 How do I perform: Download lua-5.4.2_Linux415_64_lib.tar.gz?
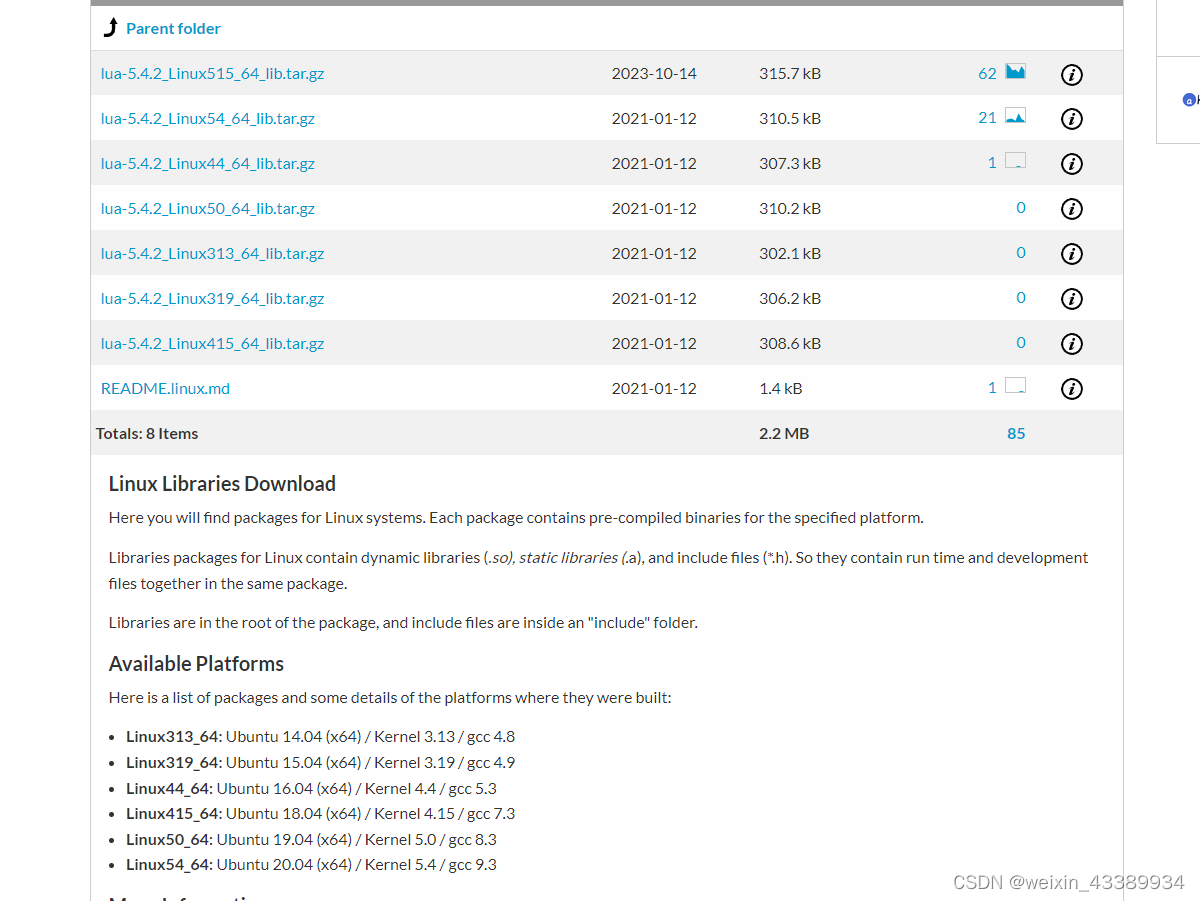(x=212, y=344)
